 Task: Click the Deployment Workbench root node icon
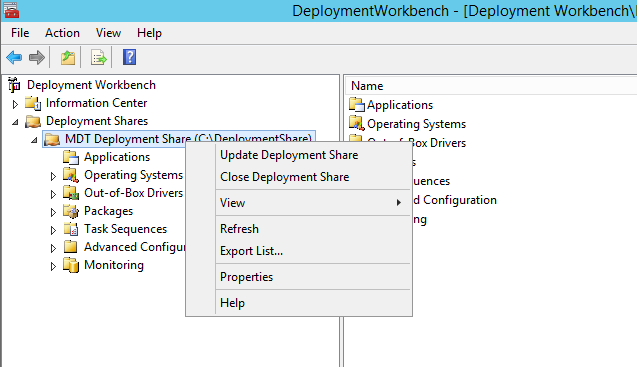(14, 85)
